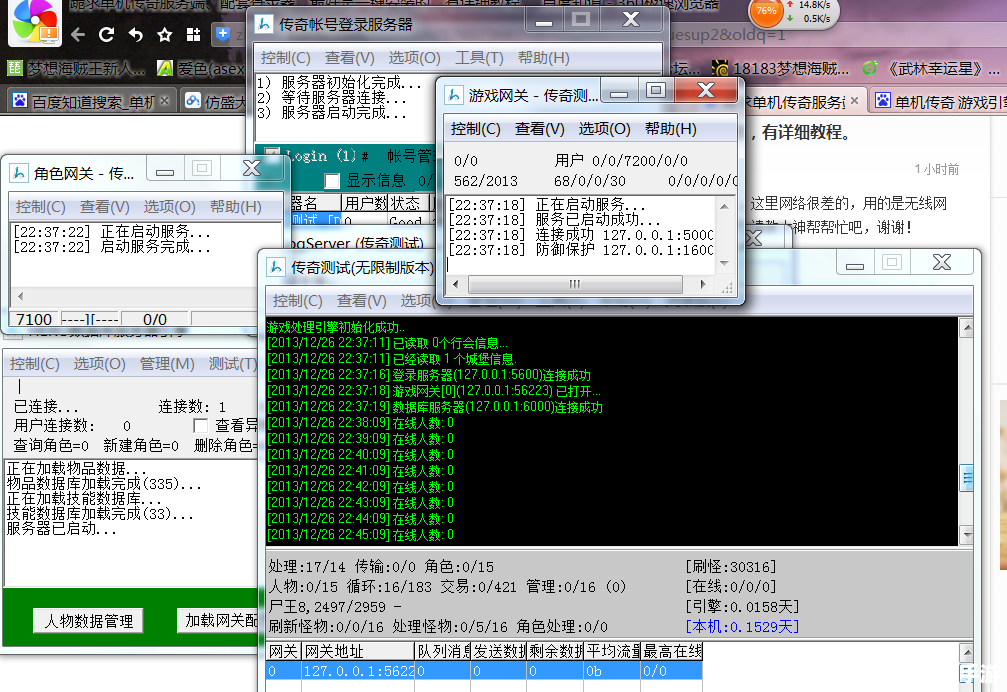The height and width of the screenshot is (692, 1007).
Task: Click scroll-up arrow in 游戏网关 log
Action: coord(724,207)
